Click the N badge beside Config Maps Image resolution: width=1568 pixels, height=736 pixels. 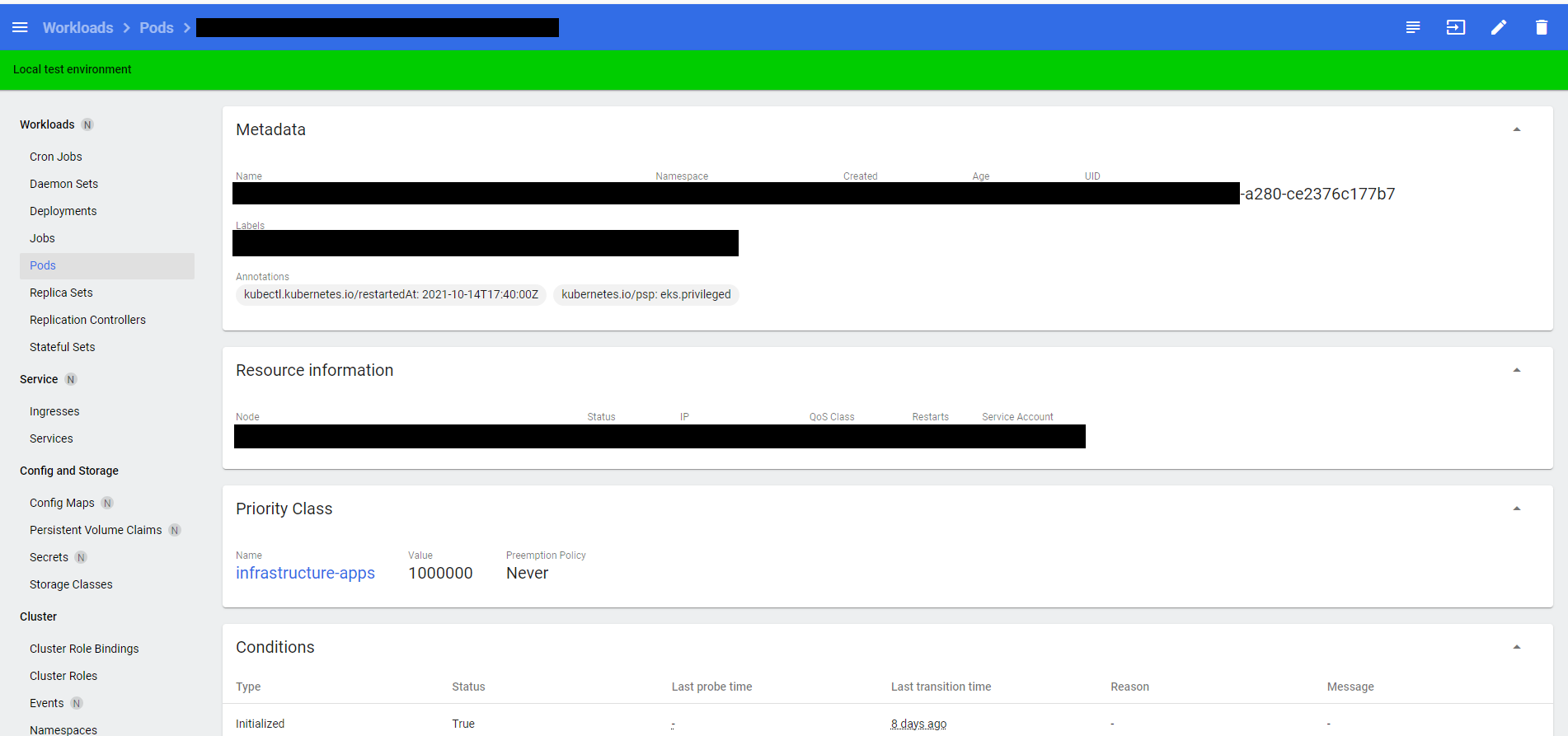pyautogui.click(x=107, y=503)
